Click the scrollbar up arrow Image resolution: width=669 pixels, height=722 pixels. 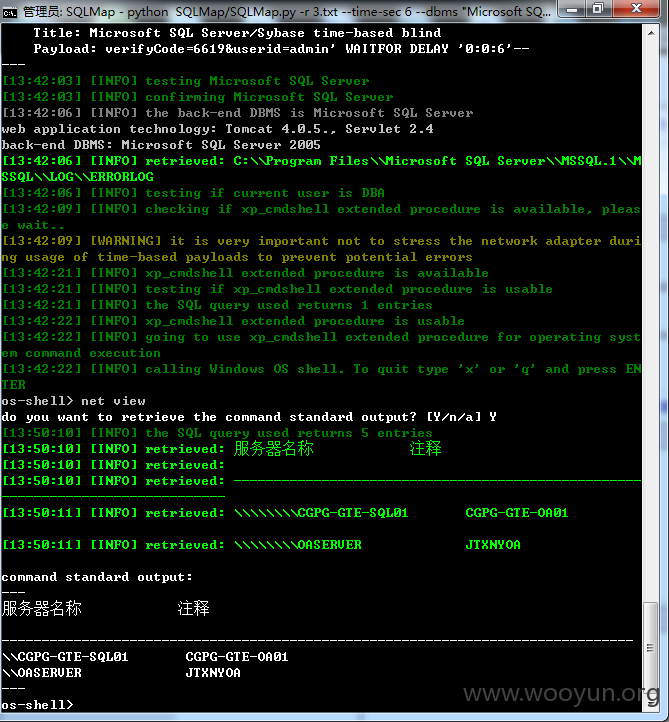tap(651, 33)
